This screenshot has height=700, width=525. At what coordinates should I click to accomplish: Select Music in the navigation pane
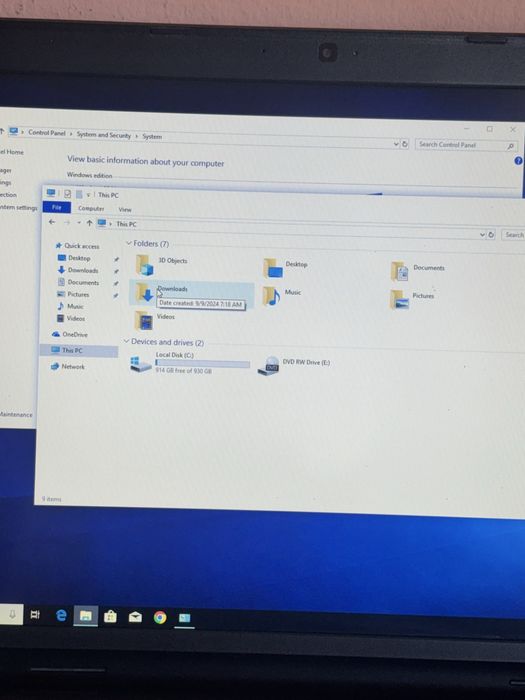point(70,306)
